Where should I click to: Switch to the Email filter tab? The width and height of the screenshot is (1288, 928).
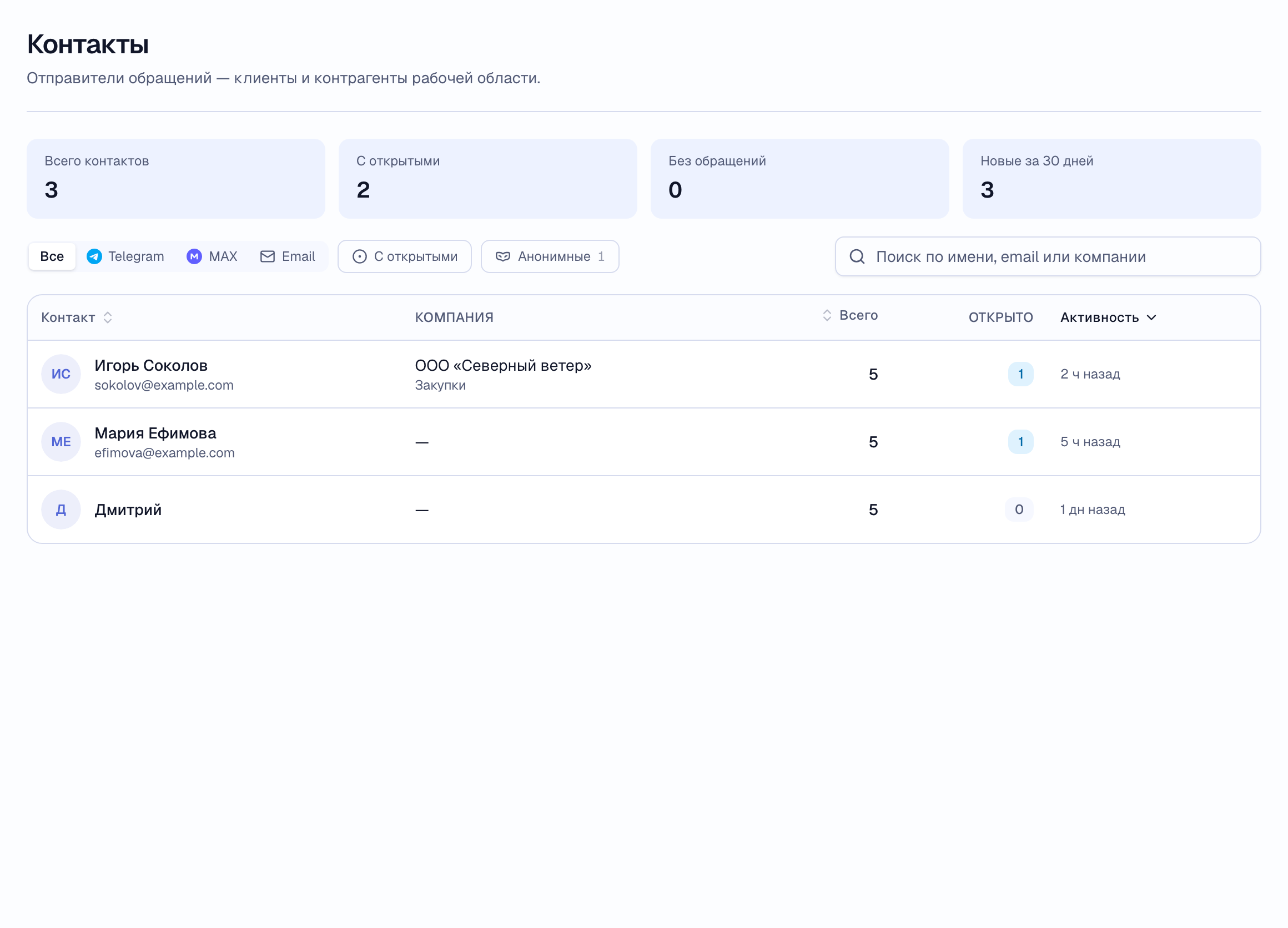[288, 256]
